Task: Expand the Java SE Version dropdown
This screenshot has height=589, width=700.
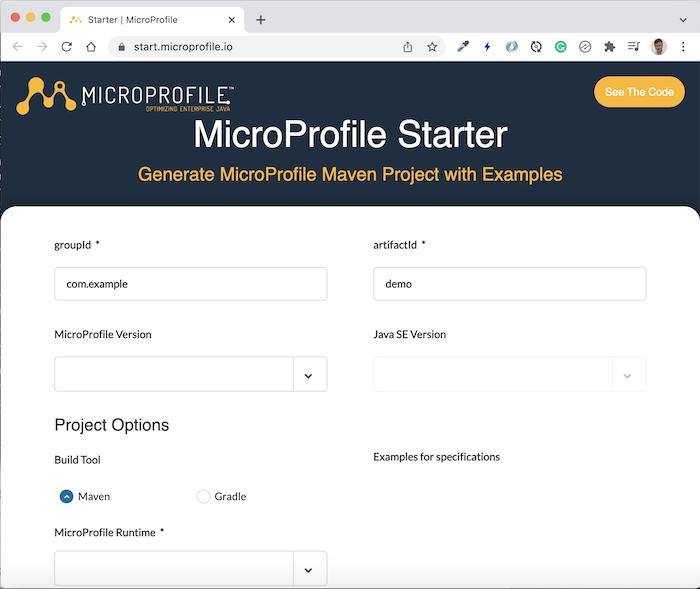Action: (509, 374)
